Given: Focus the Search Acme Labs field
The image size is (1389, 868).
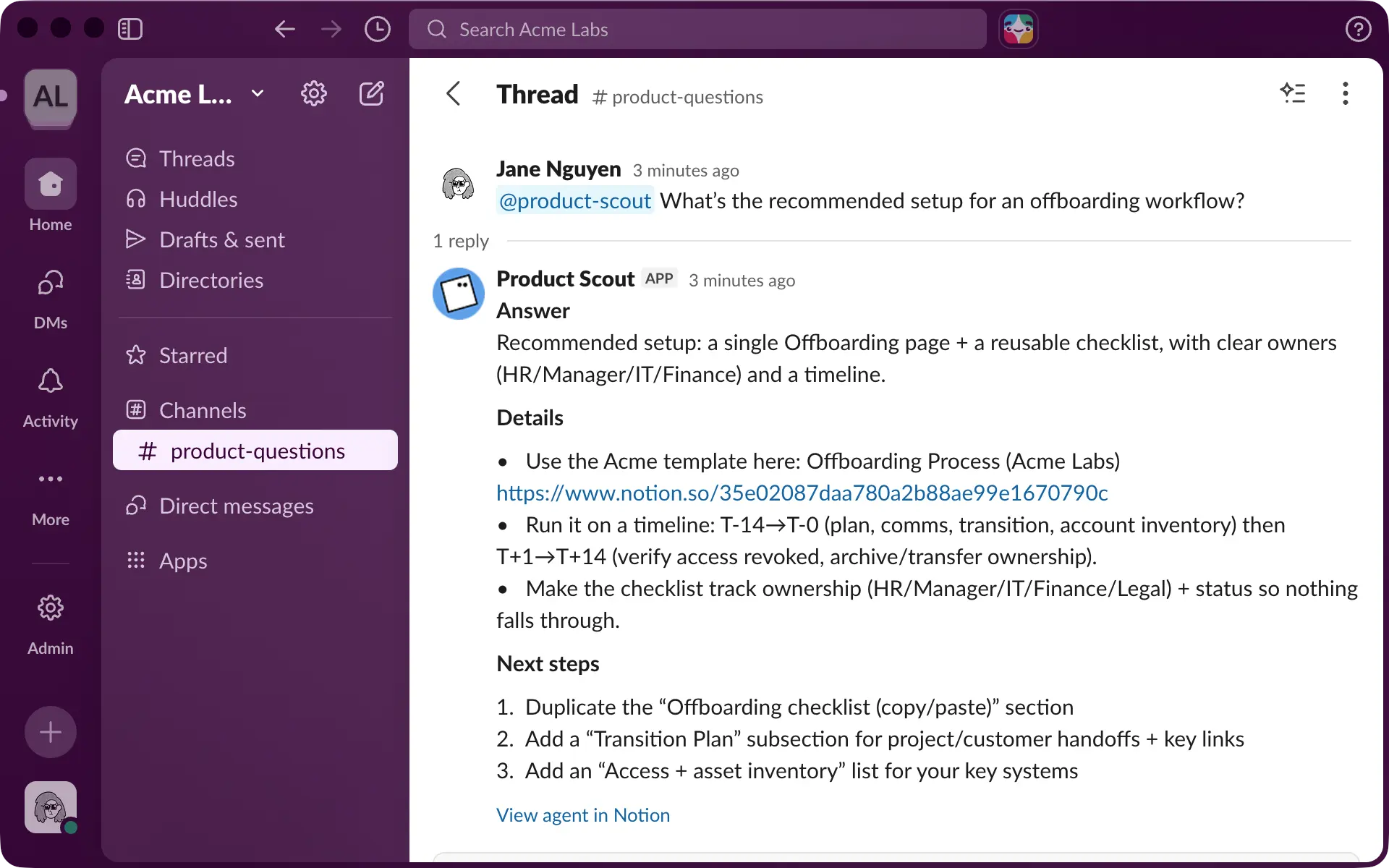Looking at the screenshot, I should [697, 29].
